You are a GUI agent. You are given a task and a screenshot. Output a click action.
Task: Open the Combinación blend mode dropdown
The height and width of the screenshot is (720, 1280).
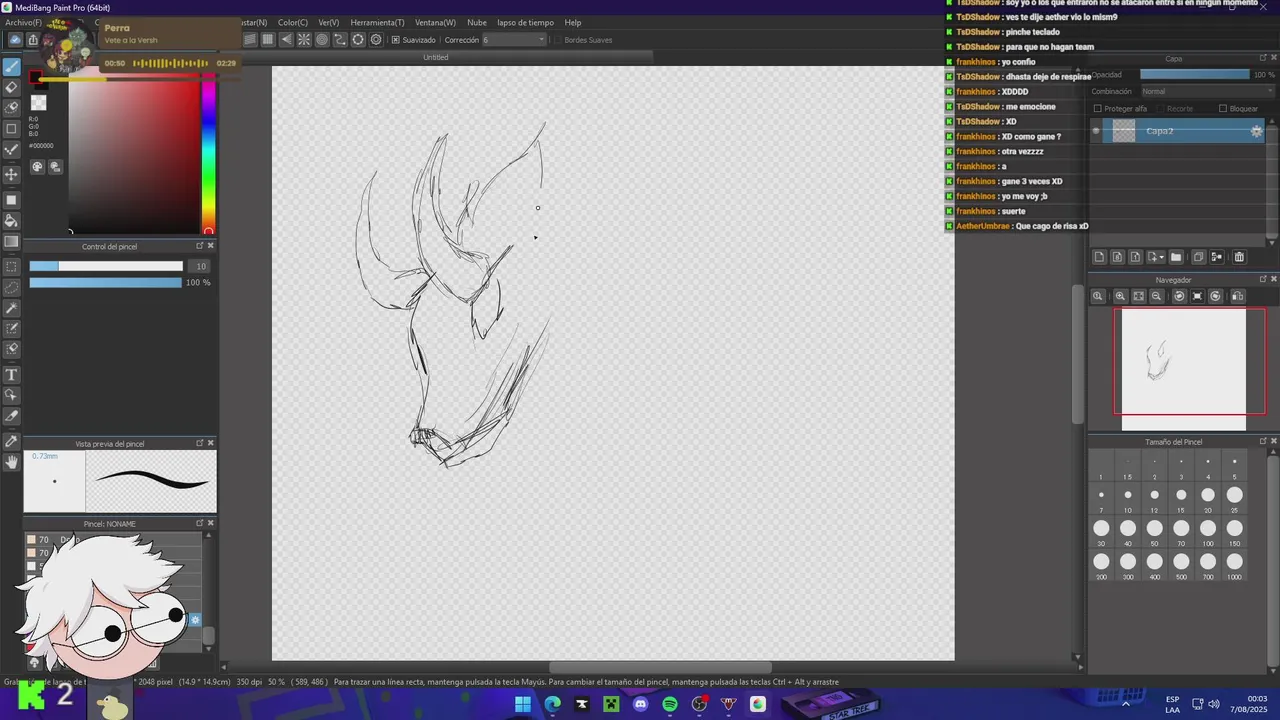click(x=1207, y=91)
